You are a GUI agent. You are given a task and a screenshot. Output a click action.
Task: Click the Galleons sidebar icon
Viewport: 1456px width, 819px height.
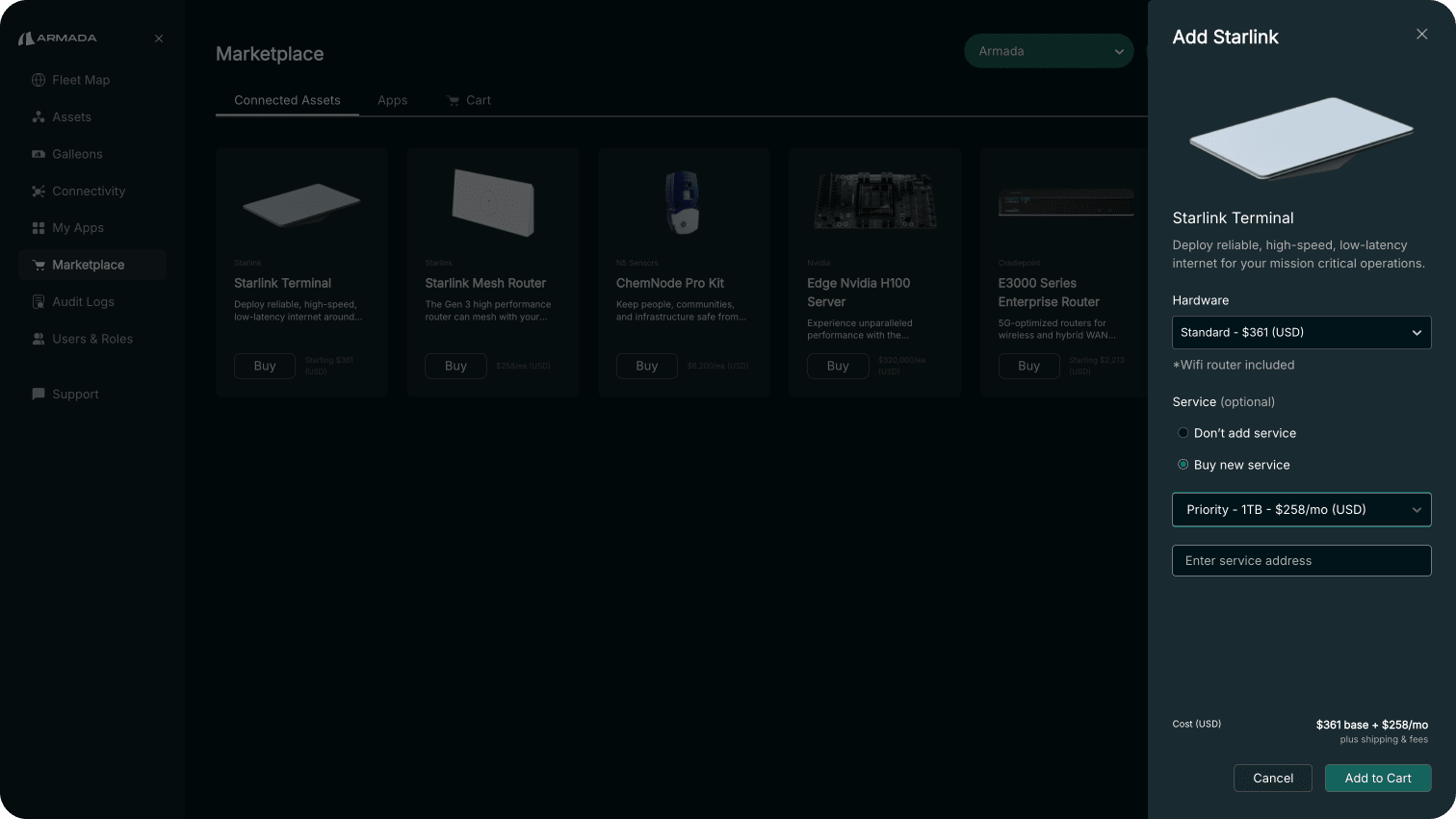click(39, 154)
